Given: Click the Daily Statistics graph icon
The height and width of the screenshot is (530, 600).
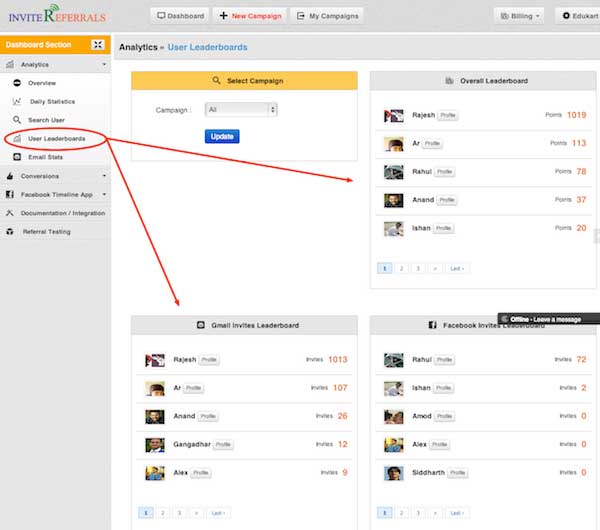Looking at the screenshot, I should click(17, 101).
